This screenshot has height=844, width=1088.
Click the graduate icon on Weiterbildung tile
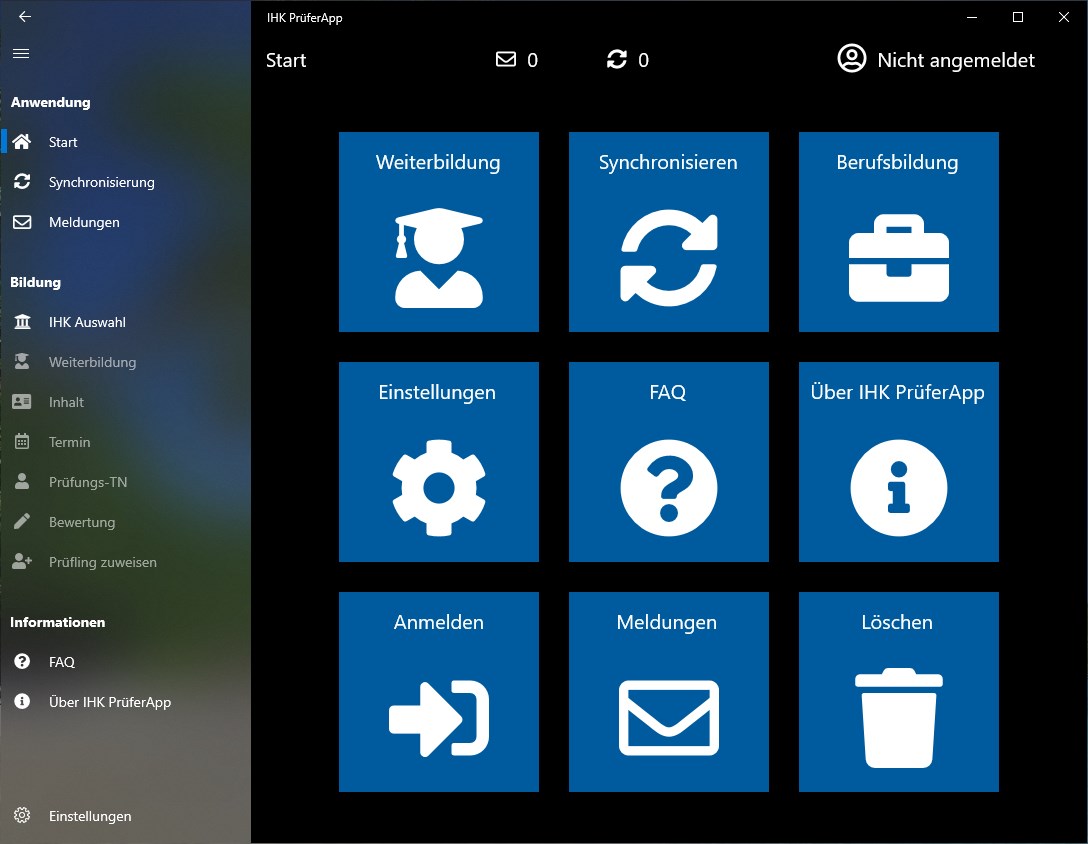point(439,258)
